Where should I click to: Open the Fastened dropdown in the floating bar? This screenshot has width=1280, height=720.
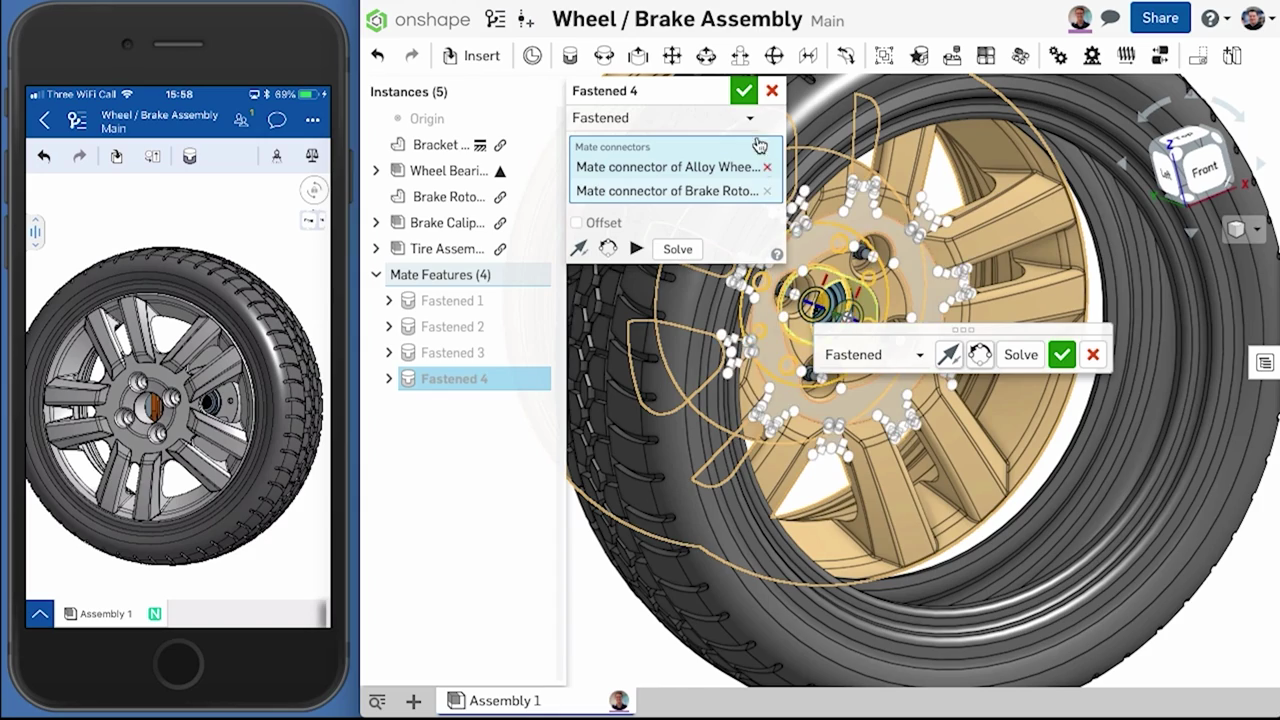click(x=874, y=354)
